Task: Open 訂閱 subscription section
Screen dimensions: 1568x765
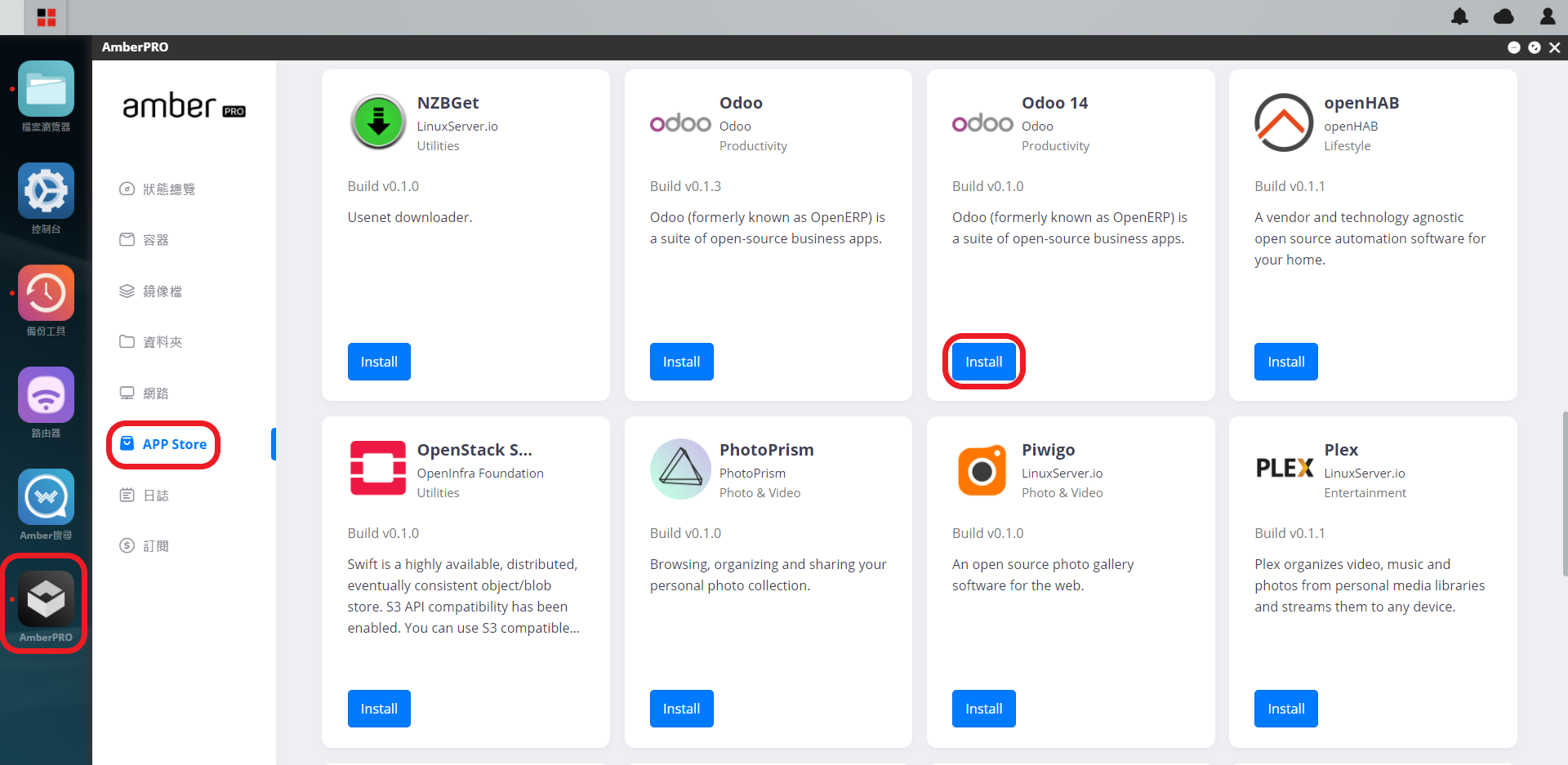Action: (x=145, y=545)
